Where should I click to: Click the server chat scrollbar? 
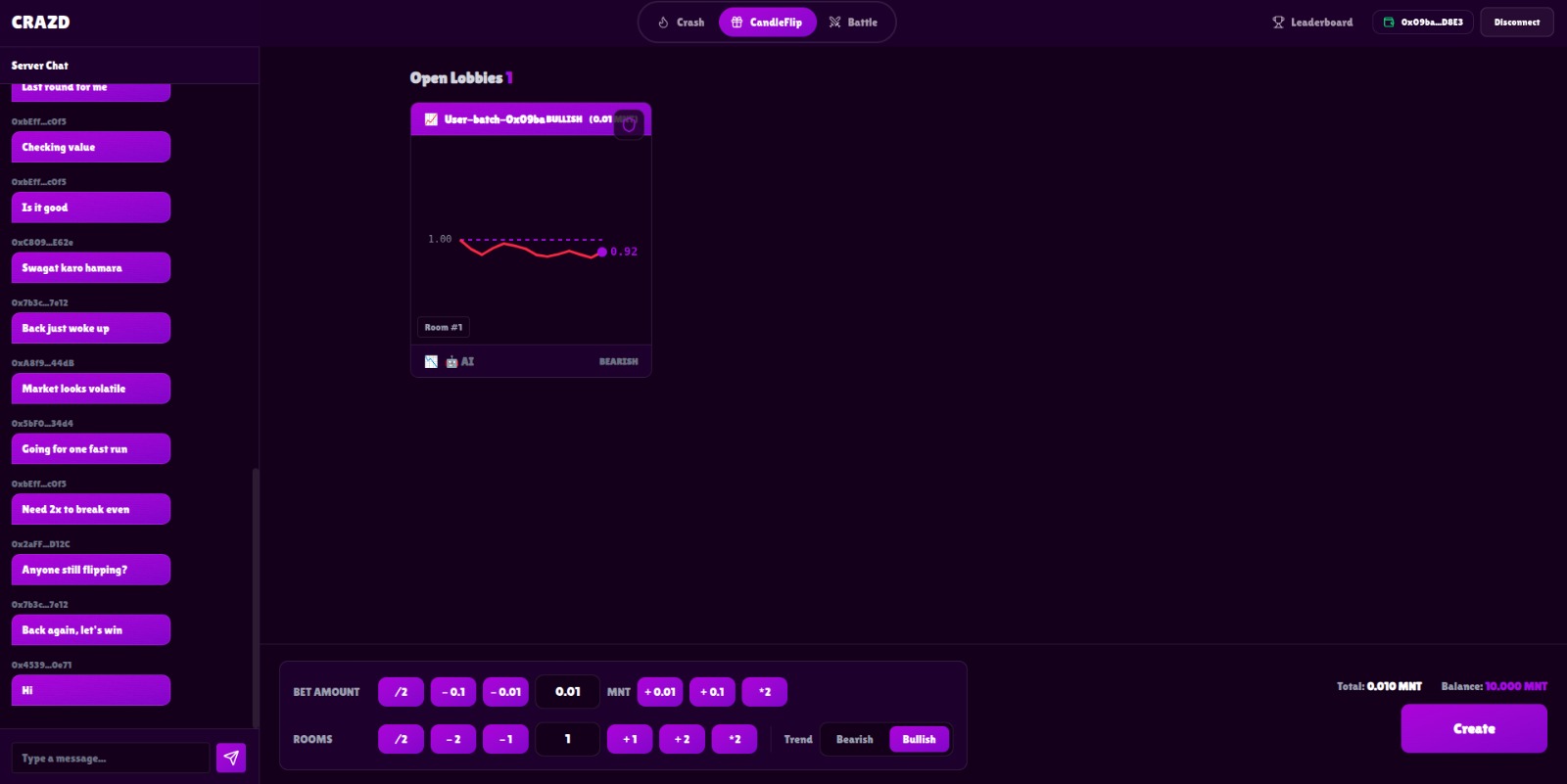[x=256, y=597]
